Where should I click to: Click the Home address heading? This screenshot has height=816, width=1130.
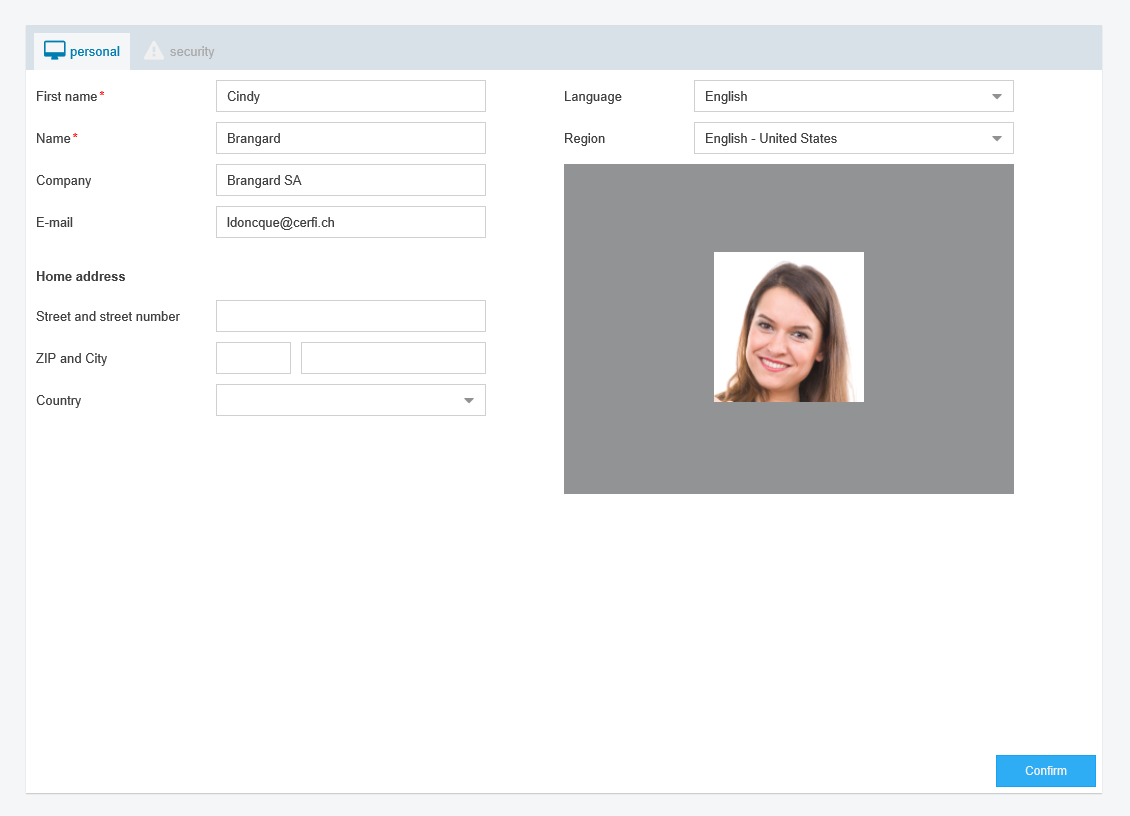[81, 277]
